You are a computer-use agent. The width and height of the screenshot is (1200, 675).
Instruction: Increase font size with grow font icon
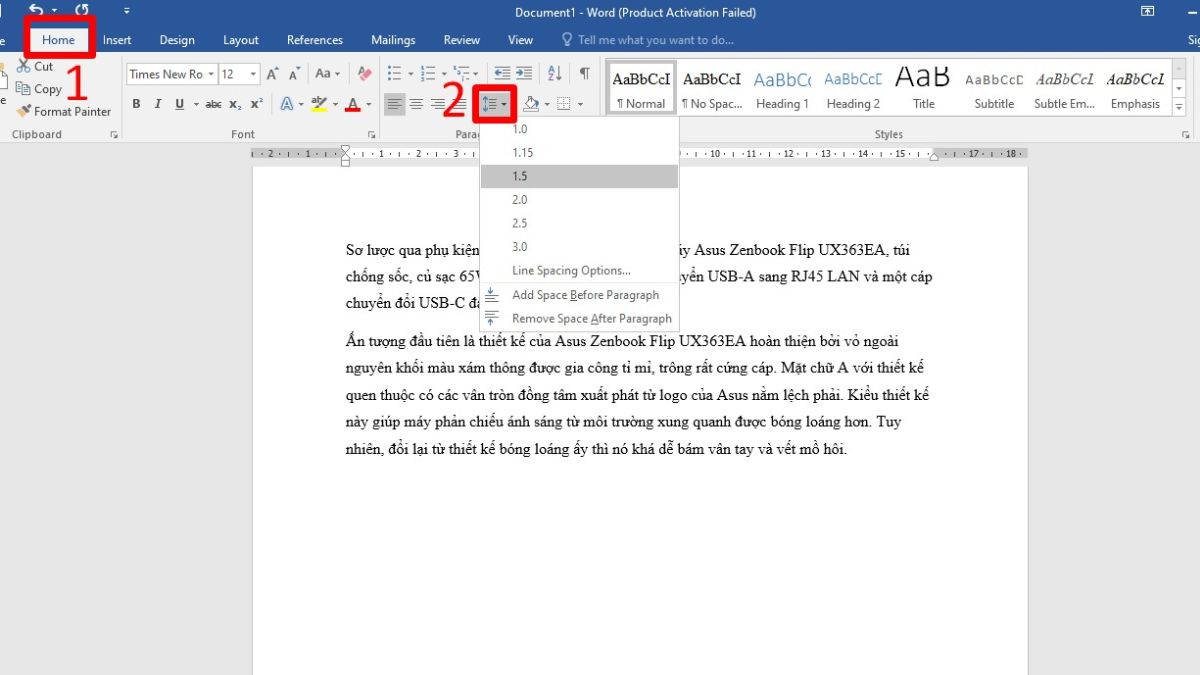pyautogui.click(x=273, y=74)
